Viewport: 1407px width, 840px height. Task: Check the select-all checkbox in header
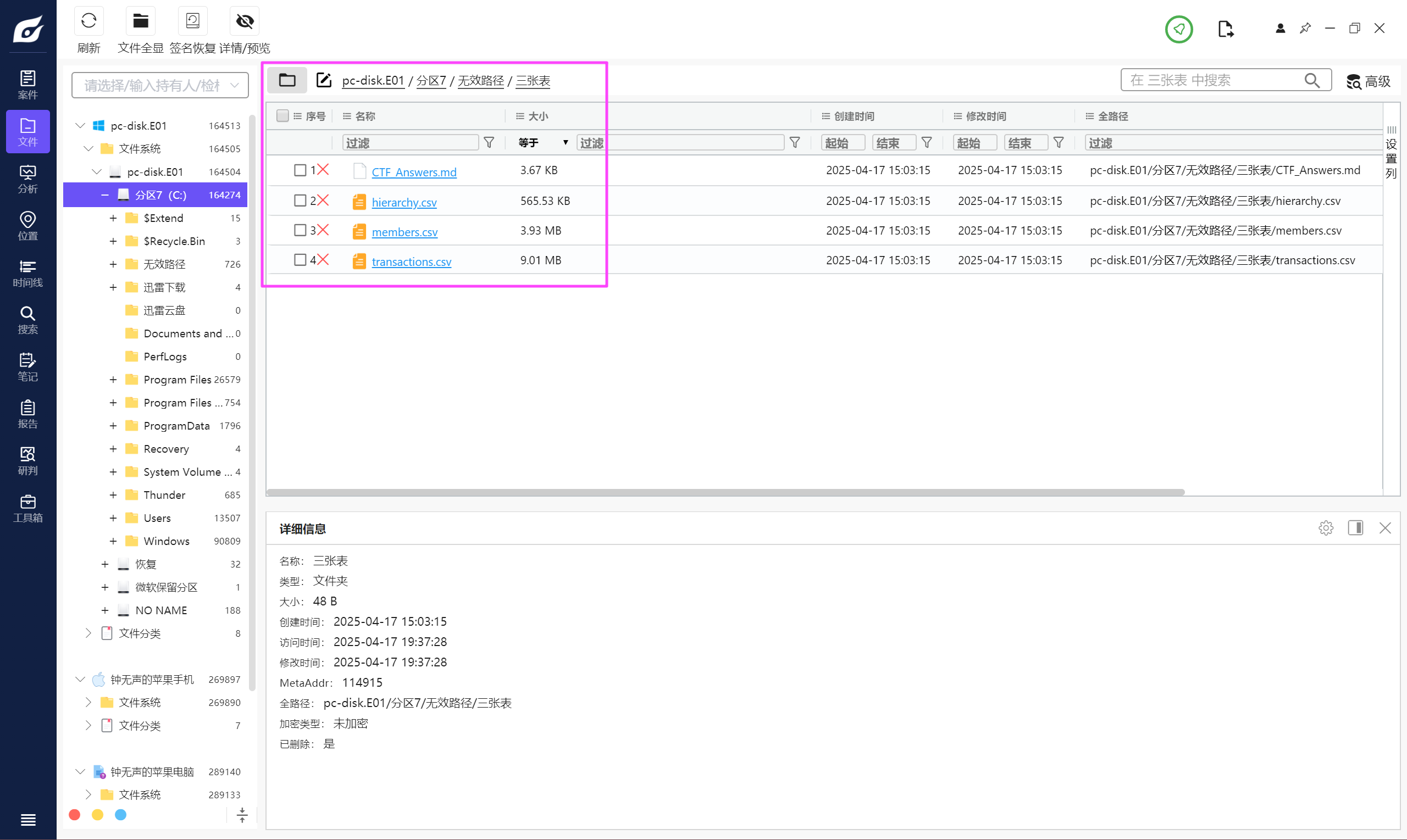(x=282, y=115)
